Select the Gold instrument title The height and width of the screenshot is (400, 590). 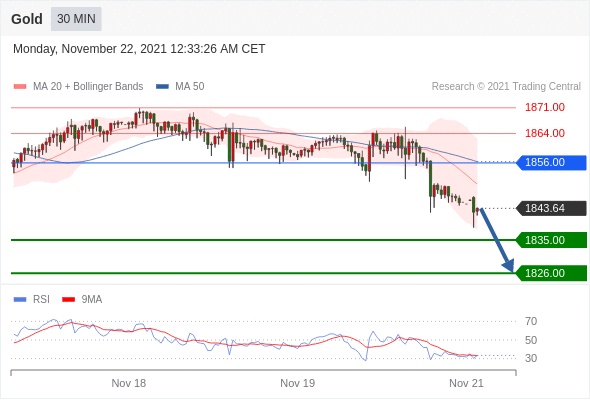tap(27, 19)
